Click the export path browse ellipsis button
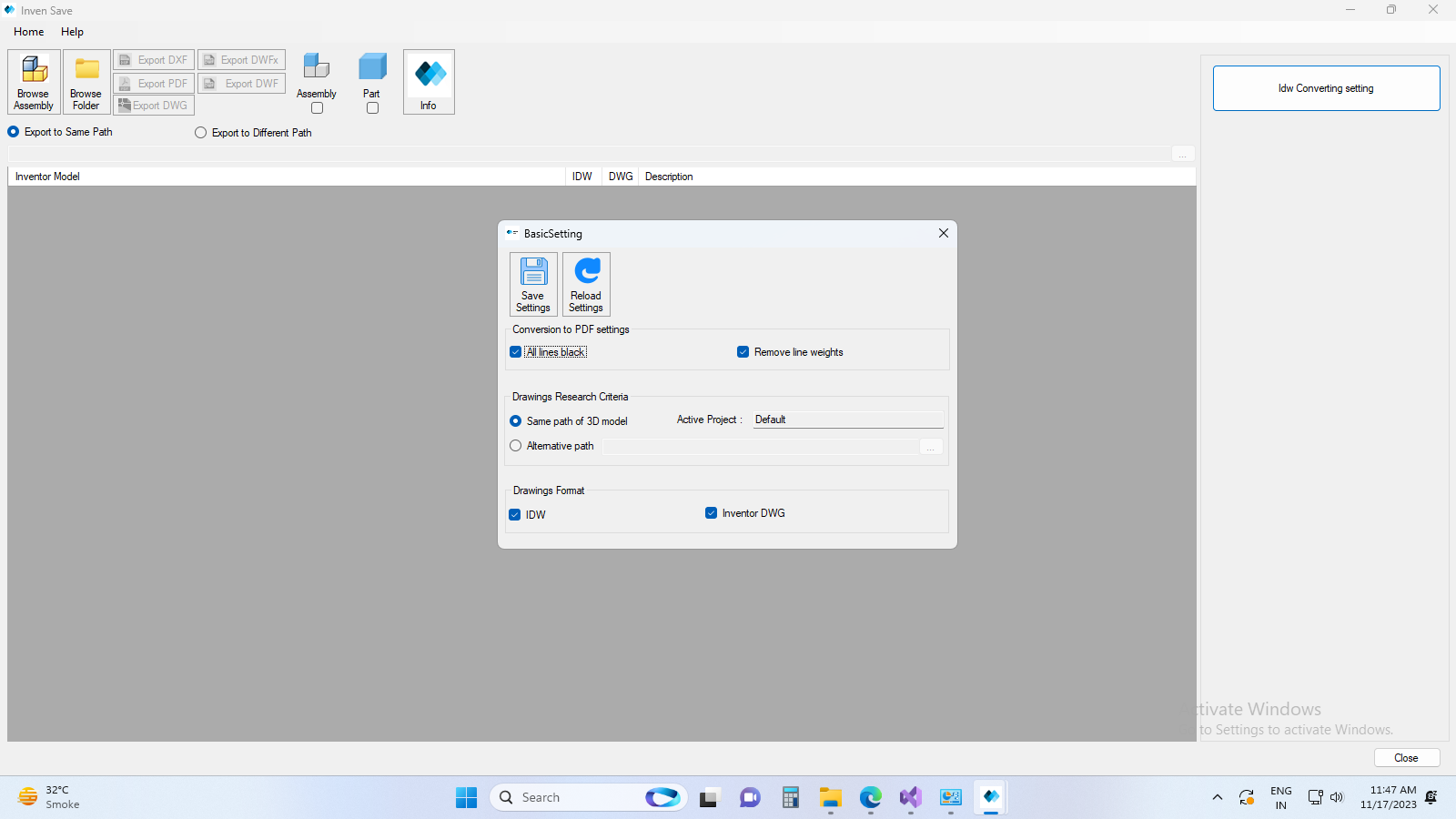Screen dimensions: 1456x819 (1183, 155)
